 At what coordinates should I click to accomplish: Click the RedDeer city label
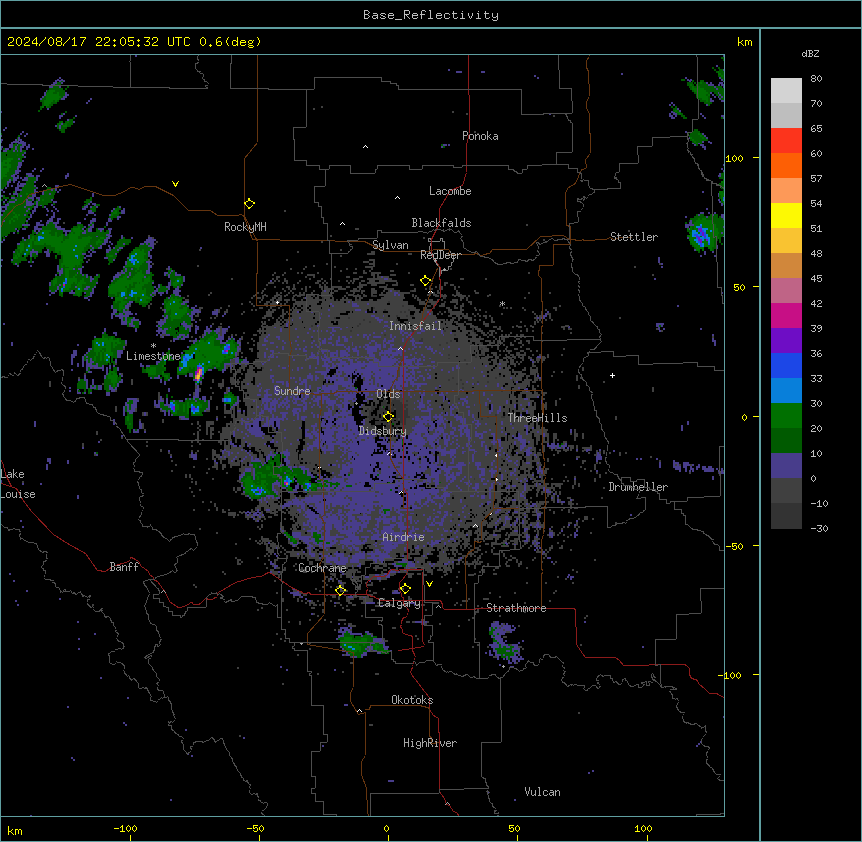click(x=440, y=255)
